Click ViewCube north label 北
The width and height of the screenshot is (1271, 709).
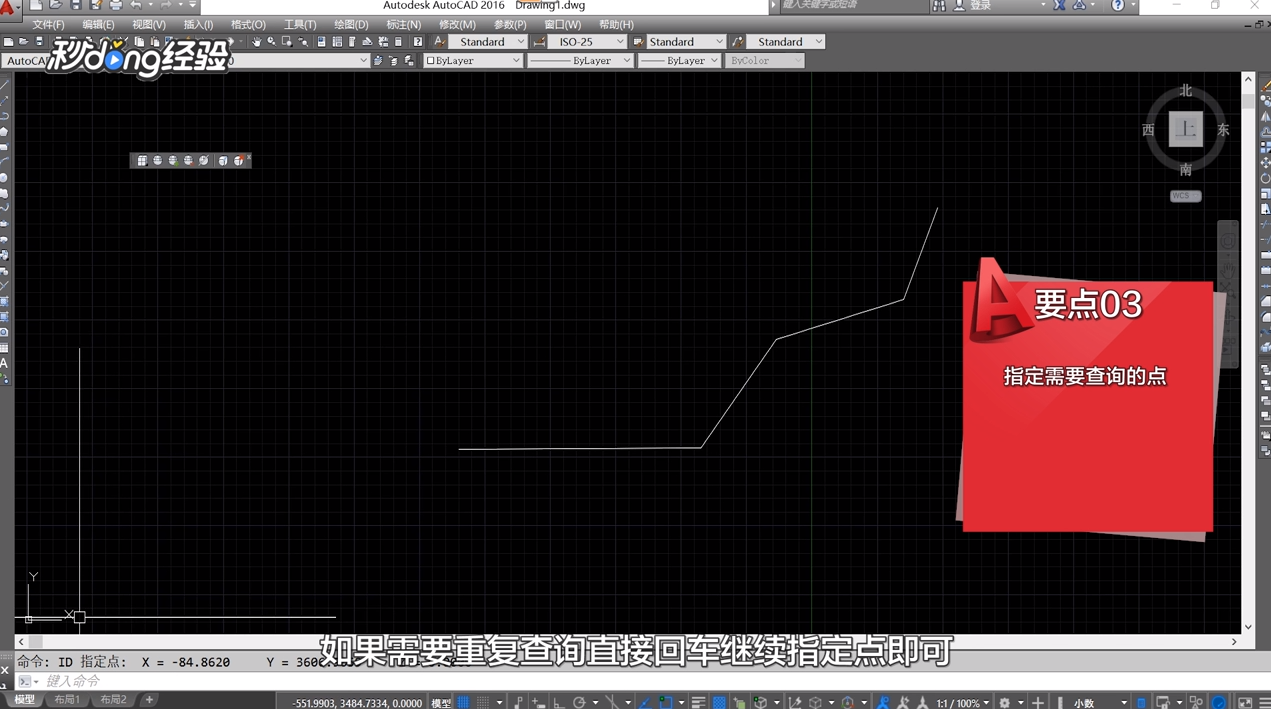(1186, 91)
